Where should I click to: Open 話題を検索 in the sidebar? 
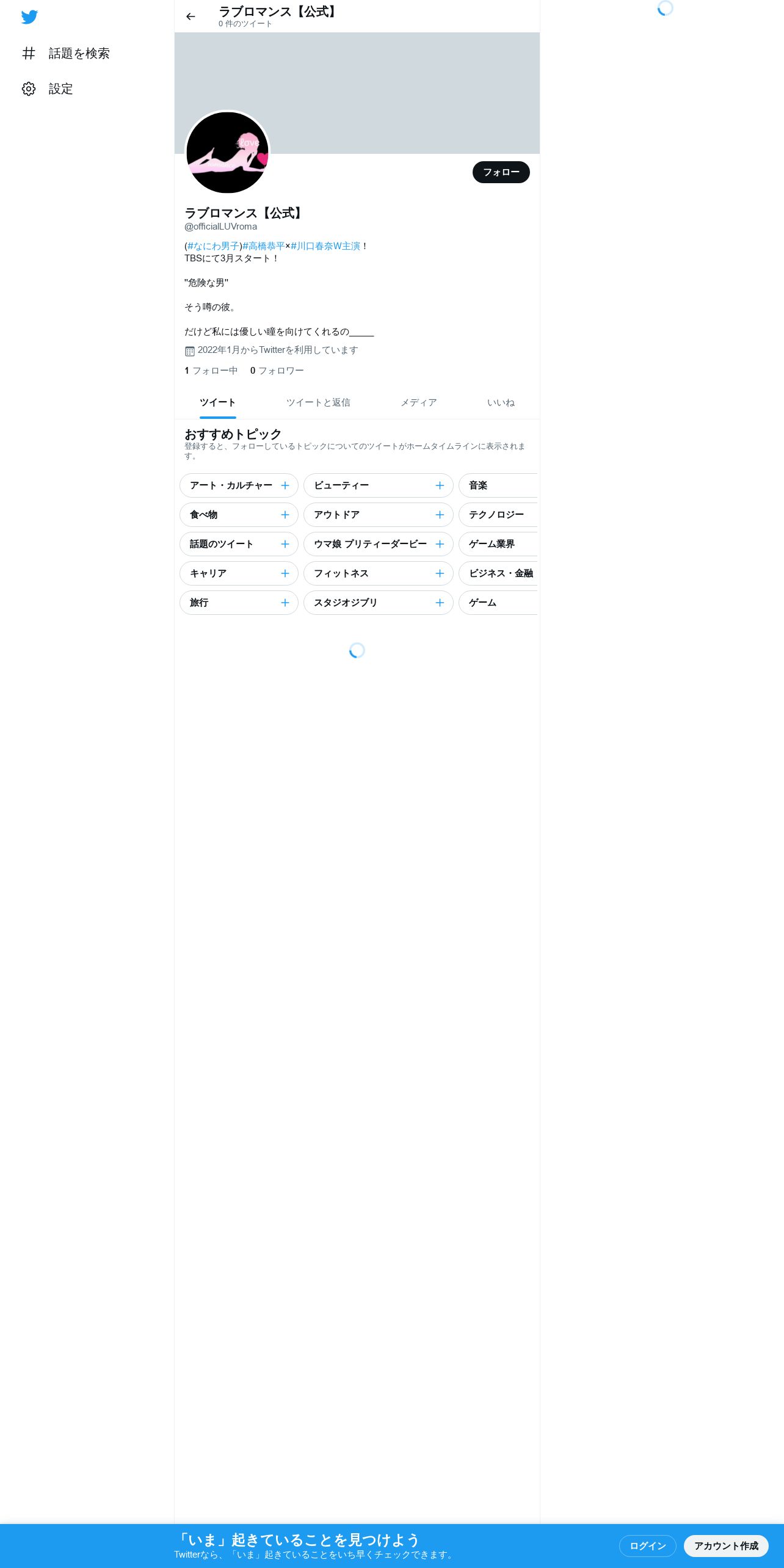coord(66,54)
